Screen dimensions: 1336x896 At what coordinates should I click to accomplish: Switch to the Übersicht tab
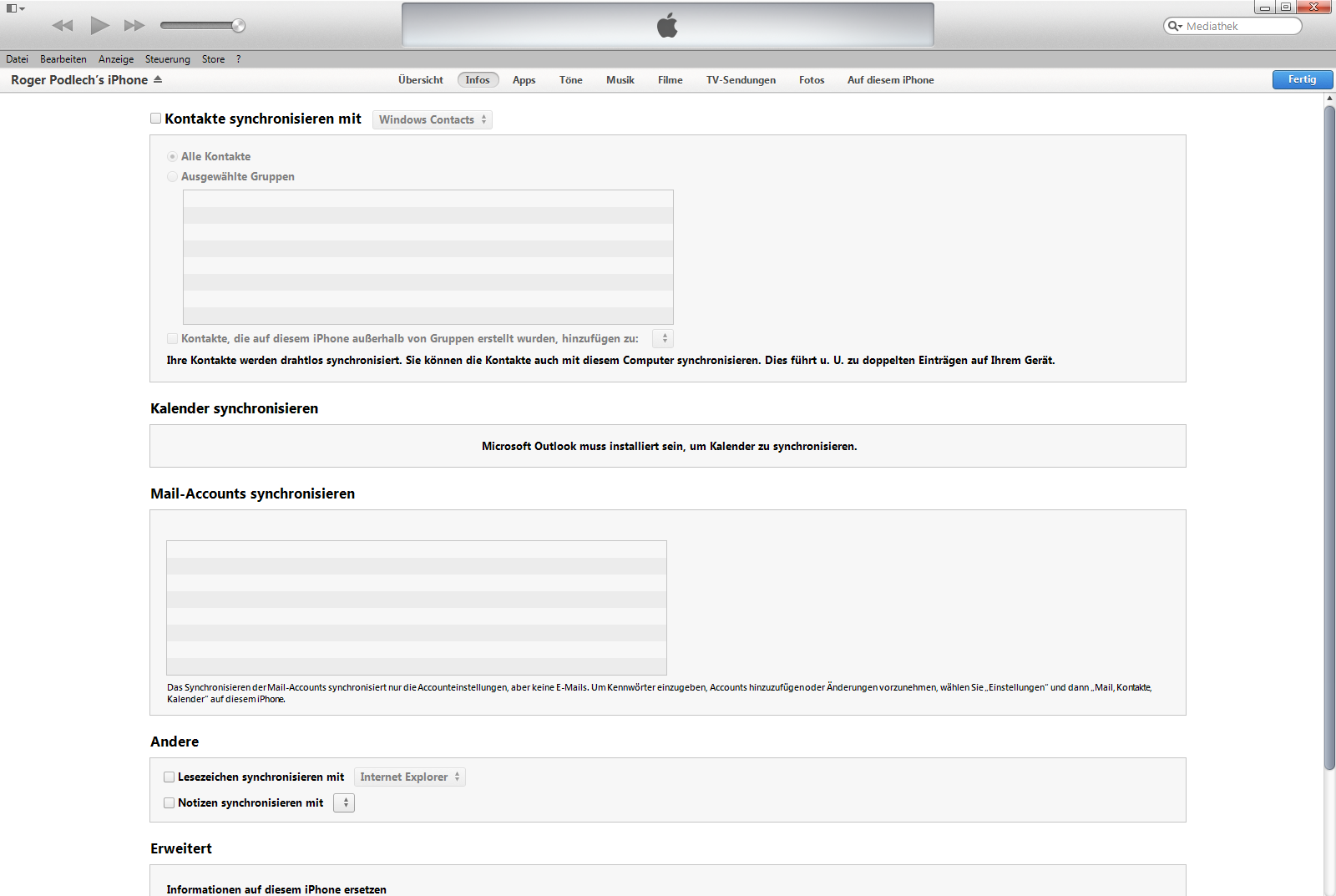pyautogui.click(x=421, y=80)
